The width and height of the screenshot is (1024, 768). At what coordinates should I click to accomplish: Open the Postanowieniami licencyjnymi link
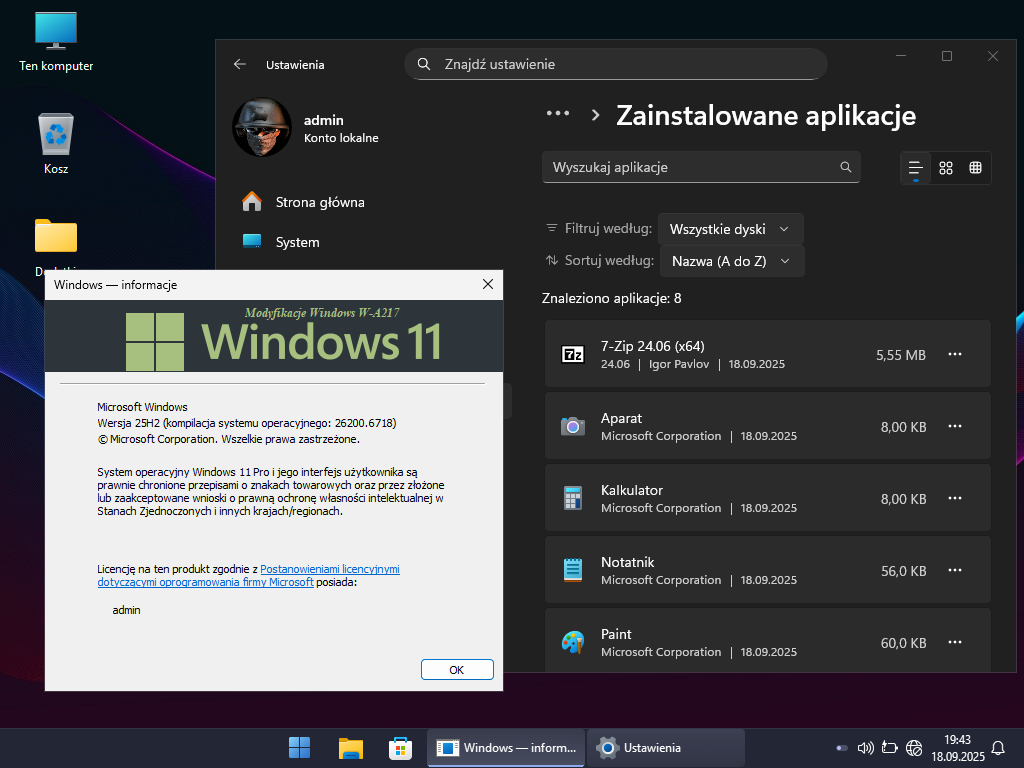pyautogui.click(x=329, y=569)
